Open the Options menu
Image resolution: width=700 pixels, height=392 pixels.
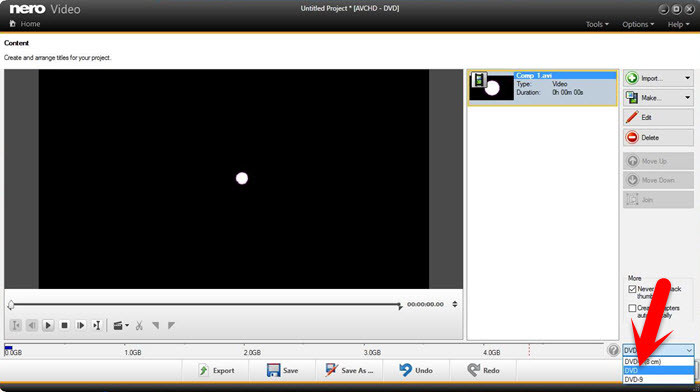pos(638,24)
